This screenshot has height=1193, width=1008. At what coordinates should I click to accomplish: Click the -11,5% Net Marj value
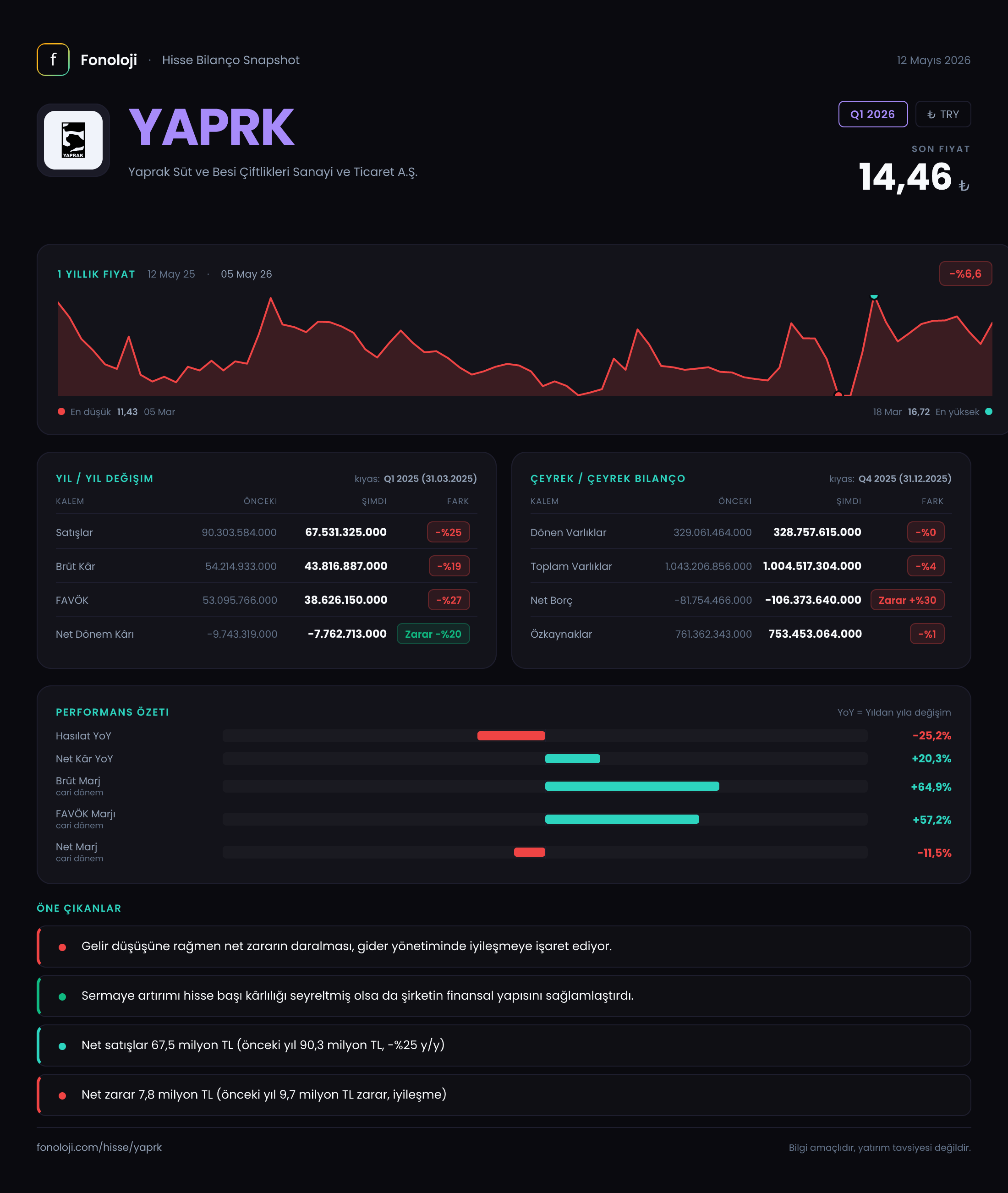tap(934, 853)
